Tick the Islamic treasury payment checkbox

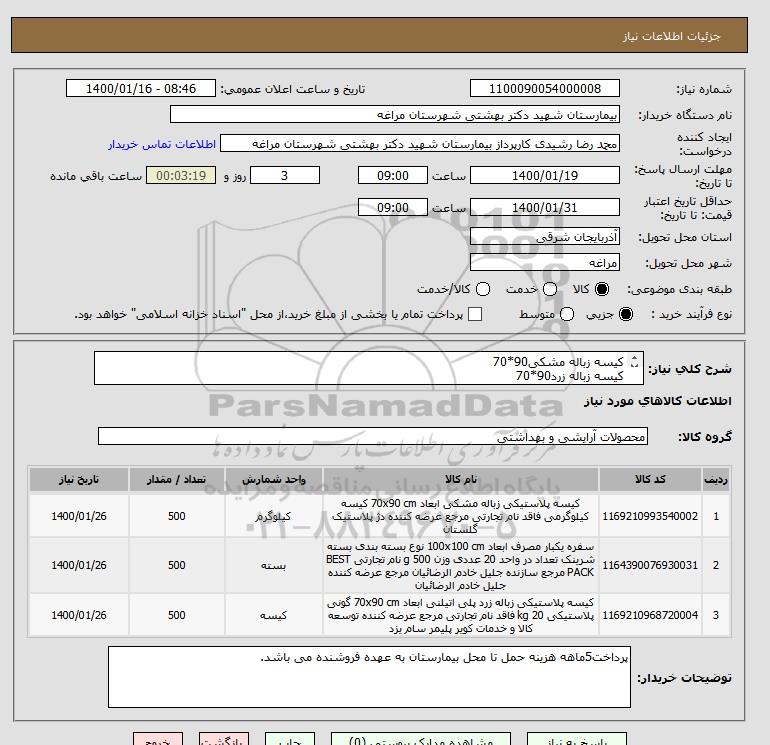475,314
